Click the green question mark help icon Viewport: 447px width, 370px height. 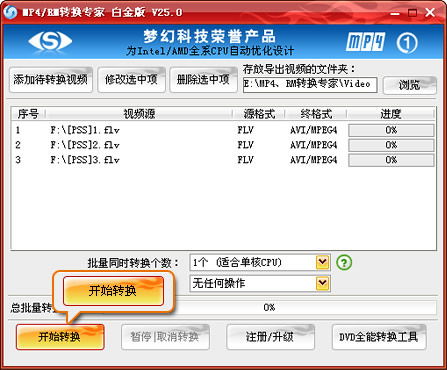[x=344, y=263]
